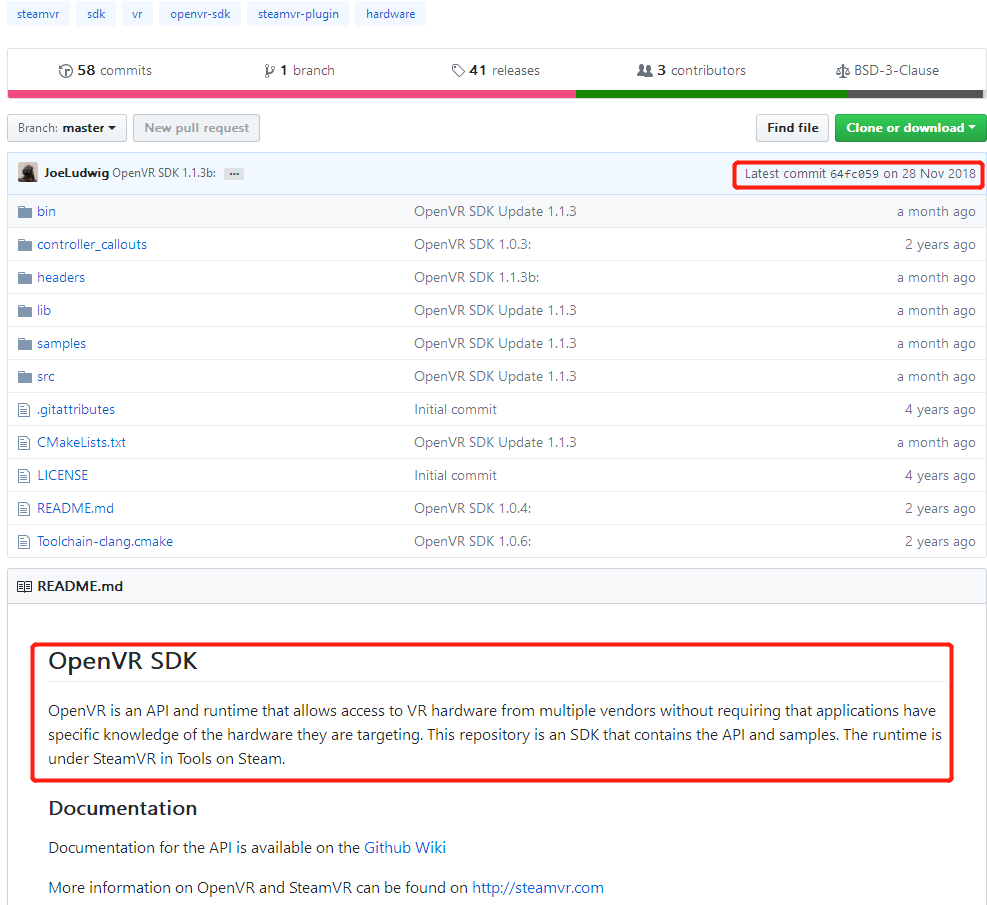Click the OpenVR SDK readme heading
Screen dimensions: 987x905
click(x=123, y=661)
